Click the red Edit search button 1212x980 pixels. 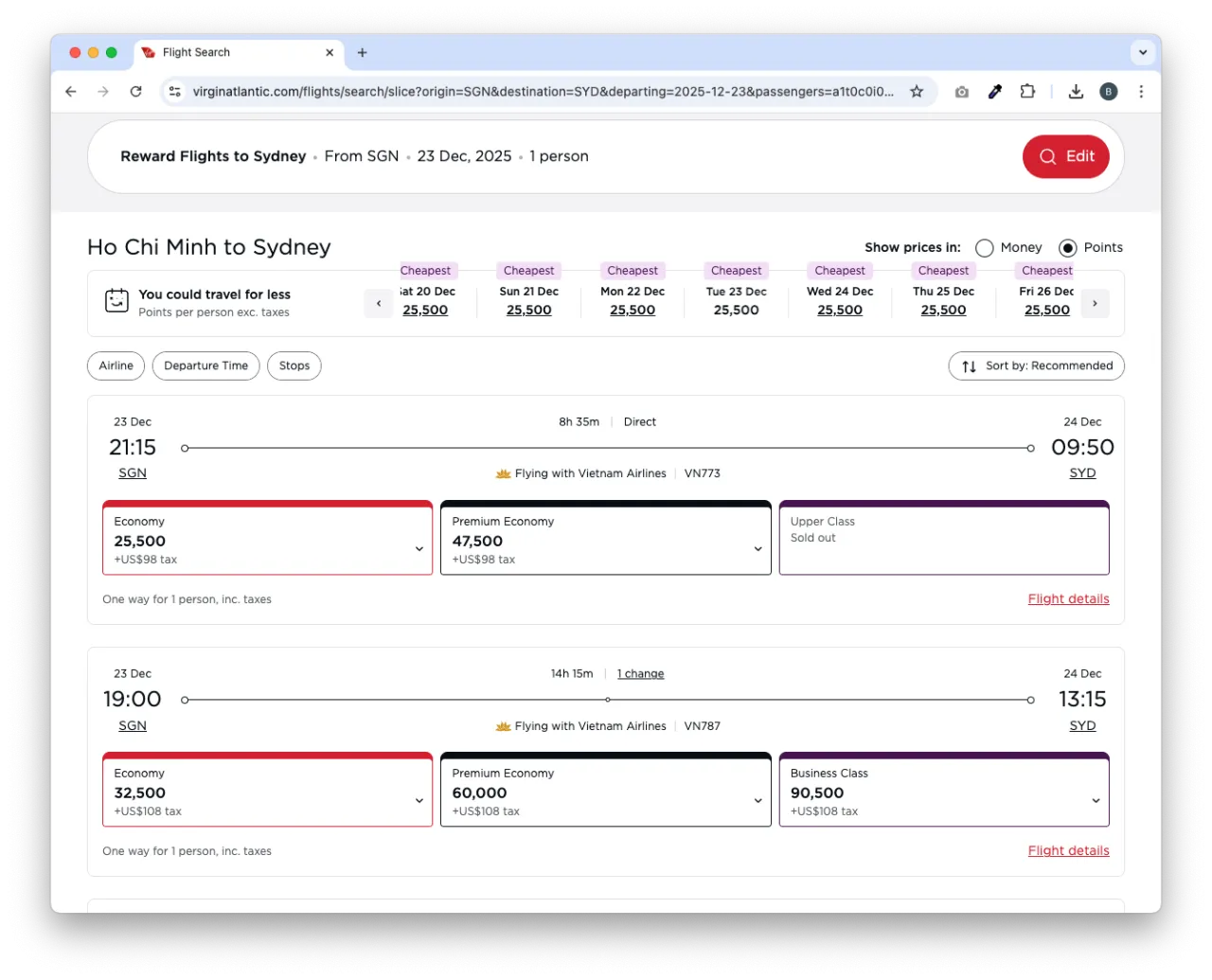coord(1066,157)
